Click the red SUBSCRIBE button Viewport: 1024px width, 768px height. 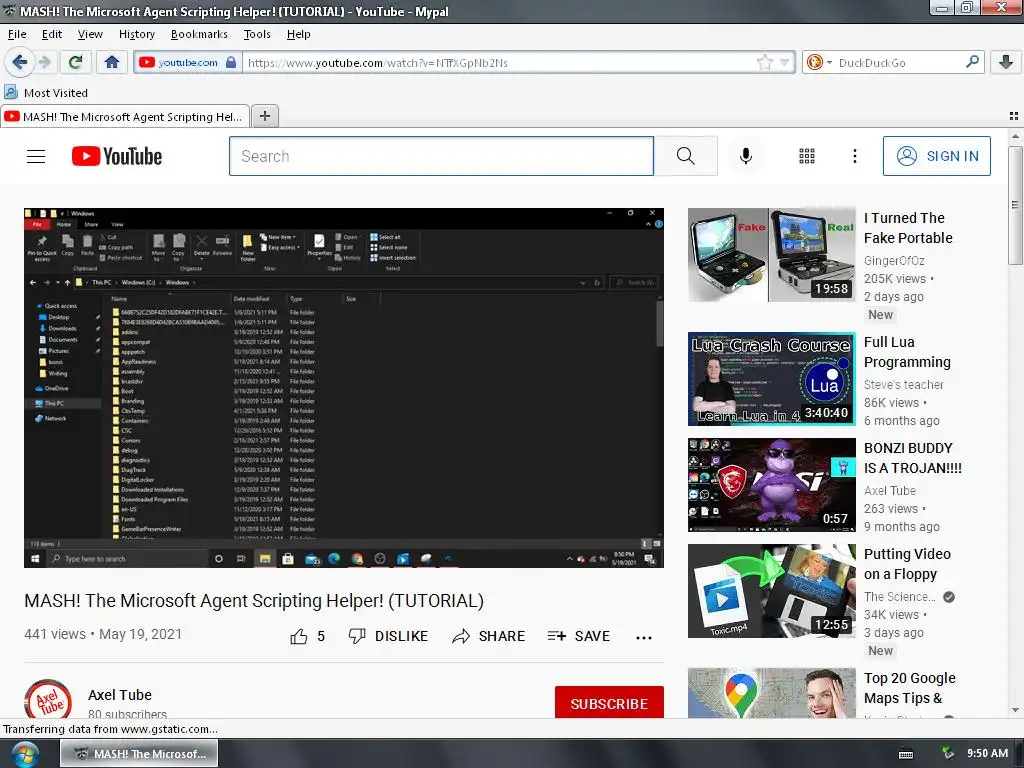pos(609,703)
